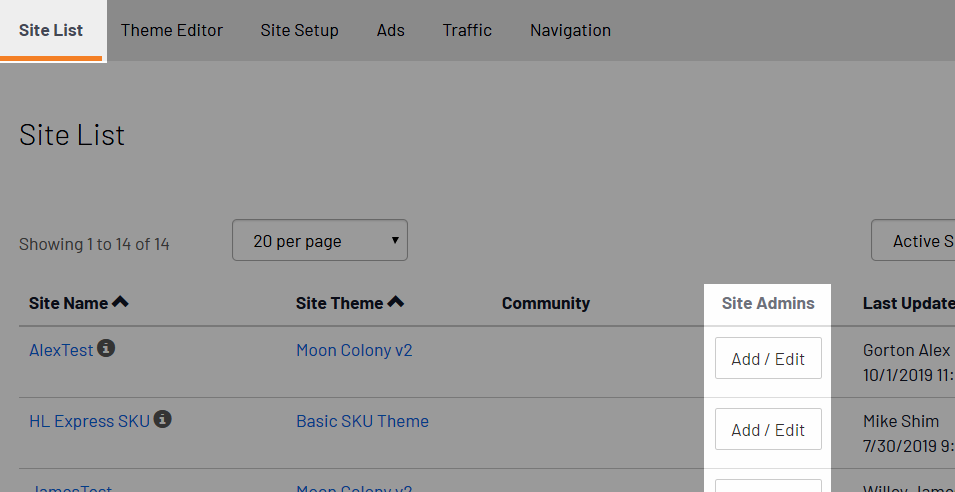Click the Community column header
The image size is (955, 492).
pos(546,303)
